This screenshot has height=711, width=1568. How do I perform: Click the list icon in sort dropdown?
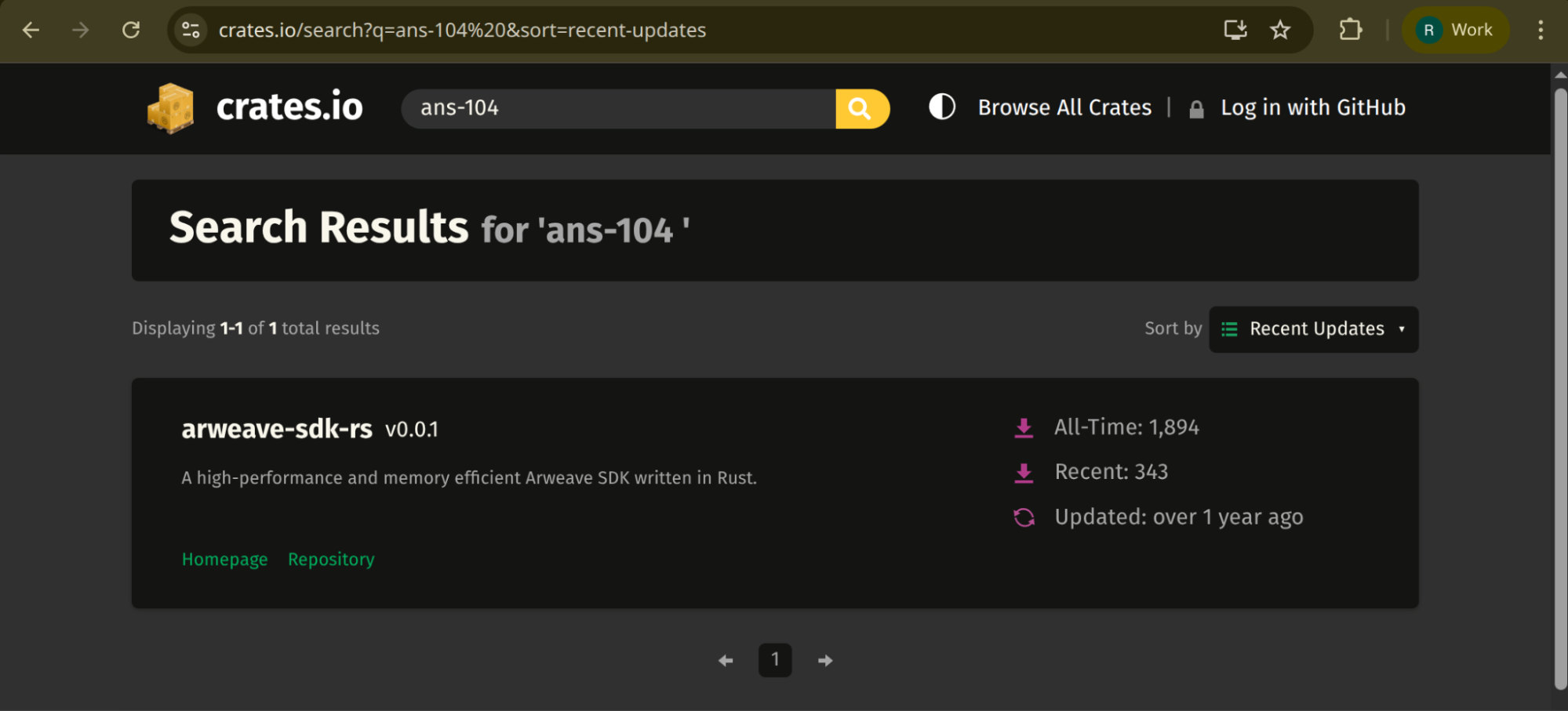tap(1229, 329)
